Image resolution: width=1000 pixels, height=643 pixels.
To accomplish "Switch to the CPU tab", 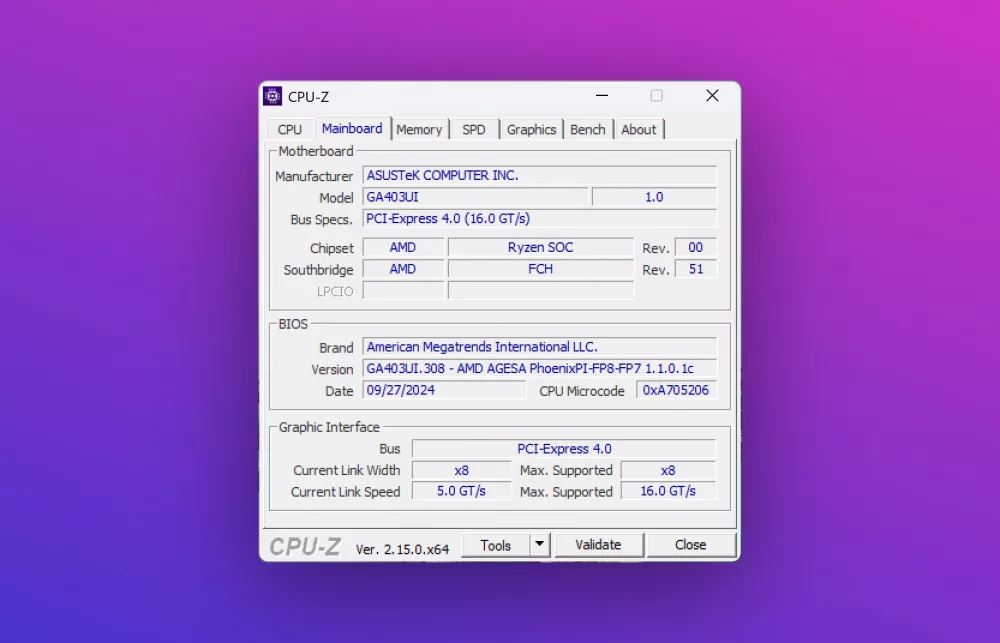I will tap(290, 129).
